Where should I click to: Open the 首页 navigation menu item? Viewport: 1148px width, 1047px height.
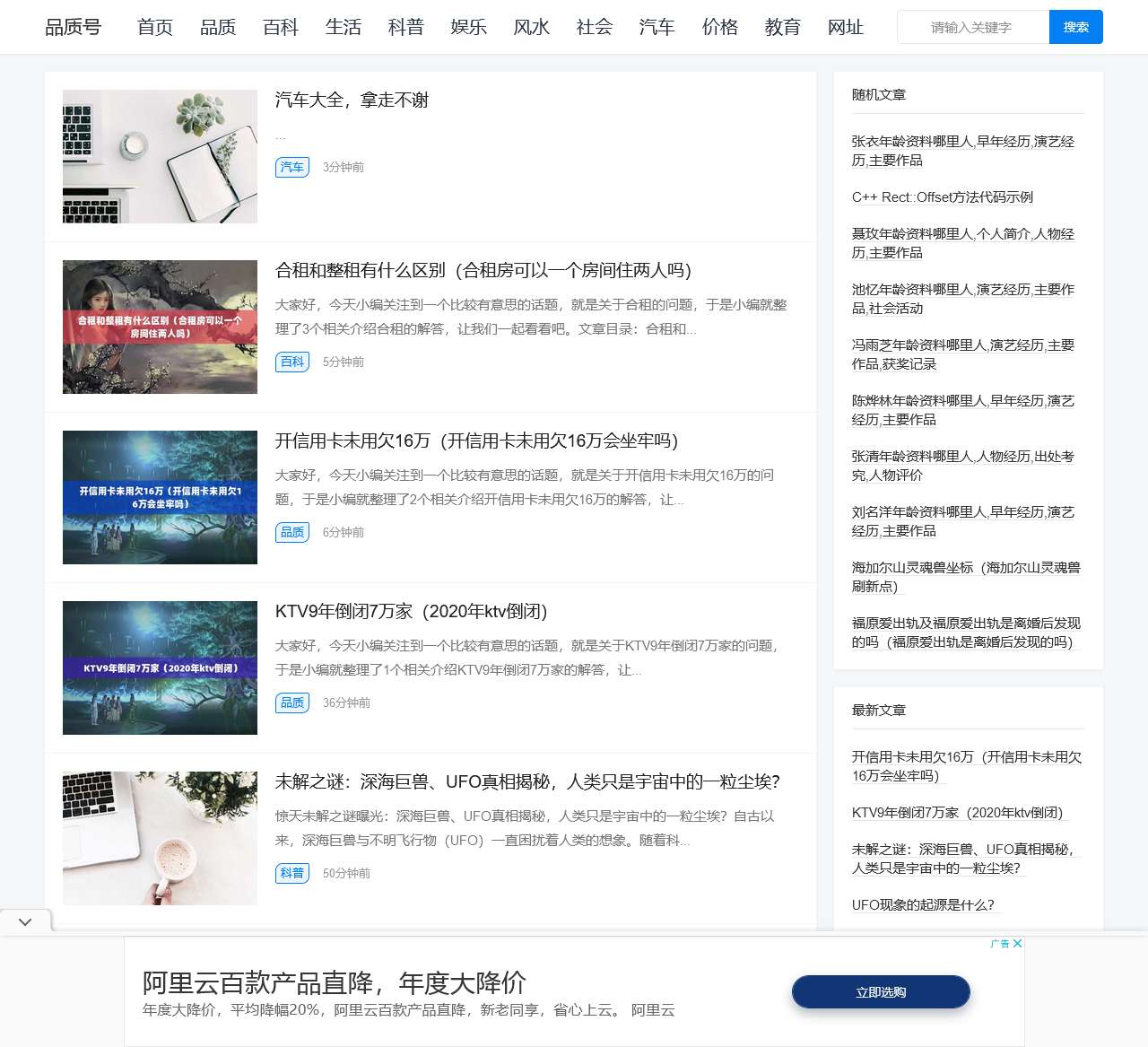point(155,27)
